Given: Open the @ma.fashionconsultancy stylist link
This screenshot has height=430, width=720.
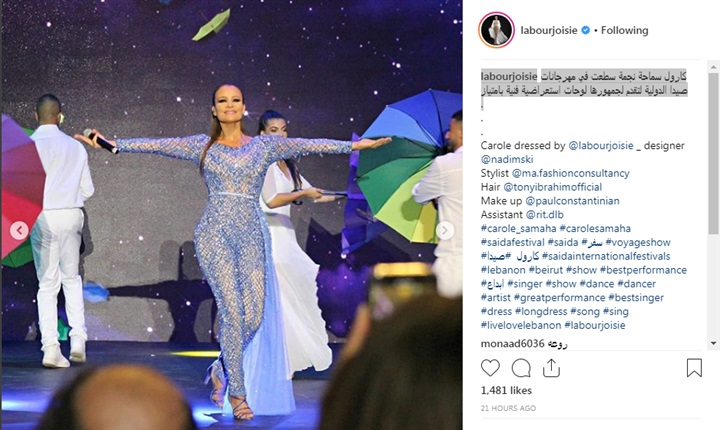Looking at the screenshot, I should point(570,173).
